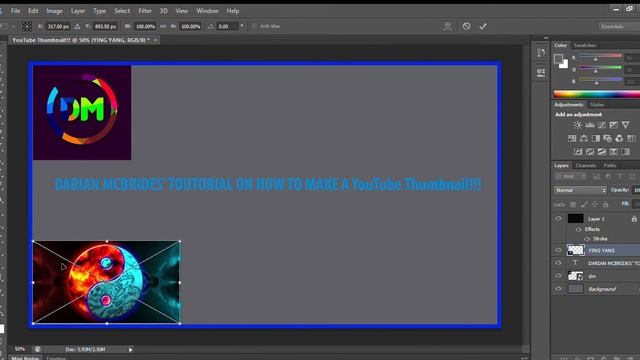This screenshot has height=360, width=640.
Task: Open the Filter menu
Action: coord(145,11)
